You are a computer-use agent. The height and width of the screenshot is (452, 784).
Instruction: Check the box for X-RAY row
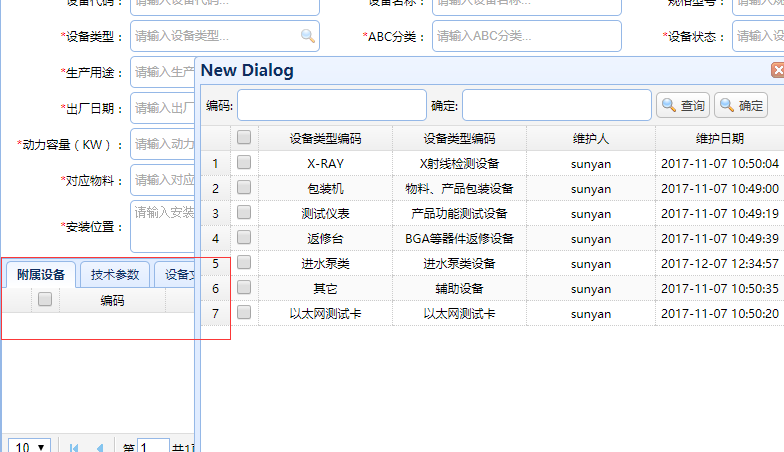click(x=244, y=163)
